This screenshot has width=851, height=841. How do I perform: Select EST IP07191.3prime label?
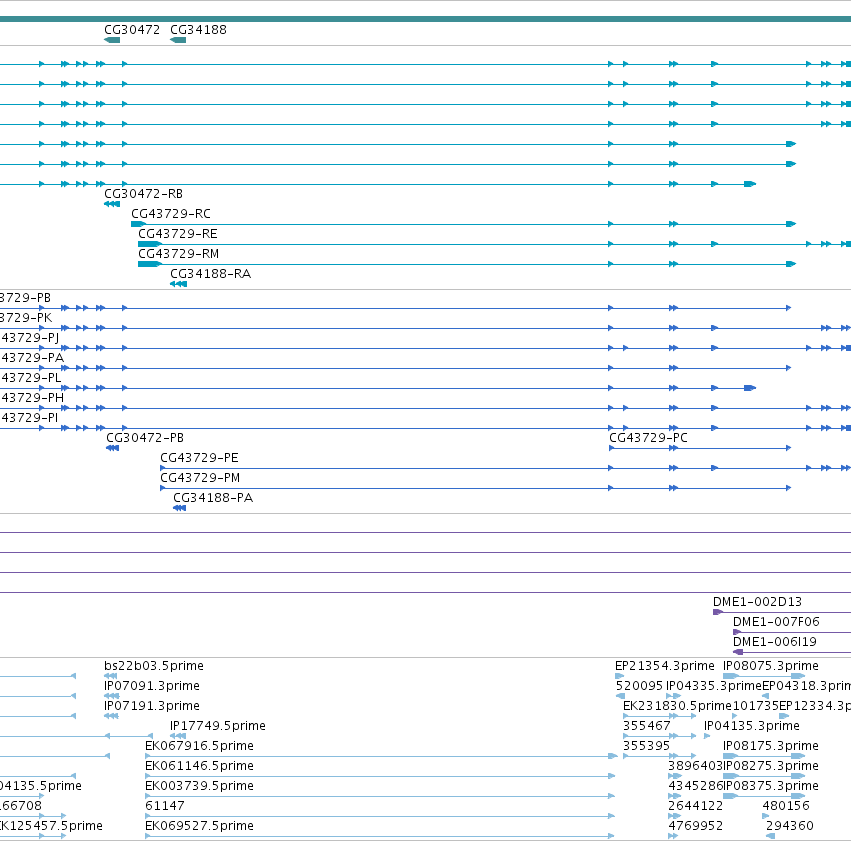(x=151, y=706)
